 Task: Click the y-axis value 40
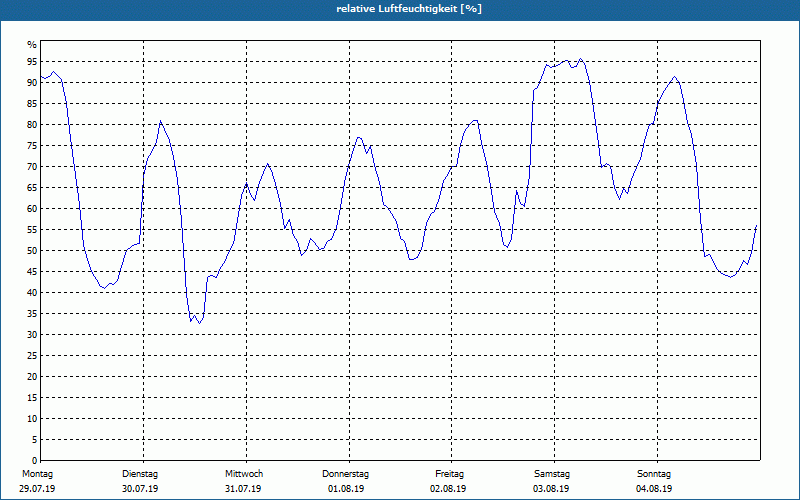32,293
